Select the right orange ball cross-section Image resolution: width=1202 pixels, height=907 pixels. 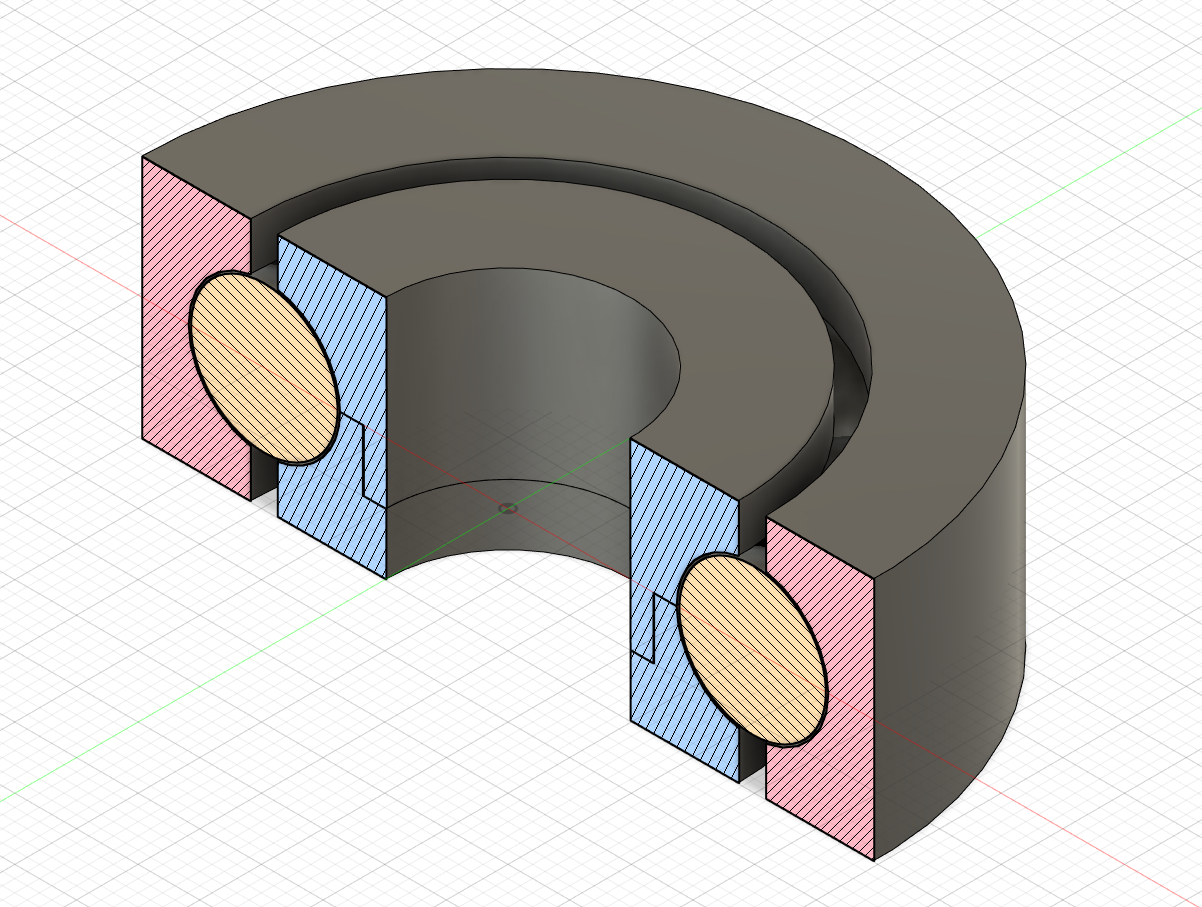[x=752, y=650]
